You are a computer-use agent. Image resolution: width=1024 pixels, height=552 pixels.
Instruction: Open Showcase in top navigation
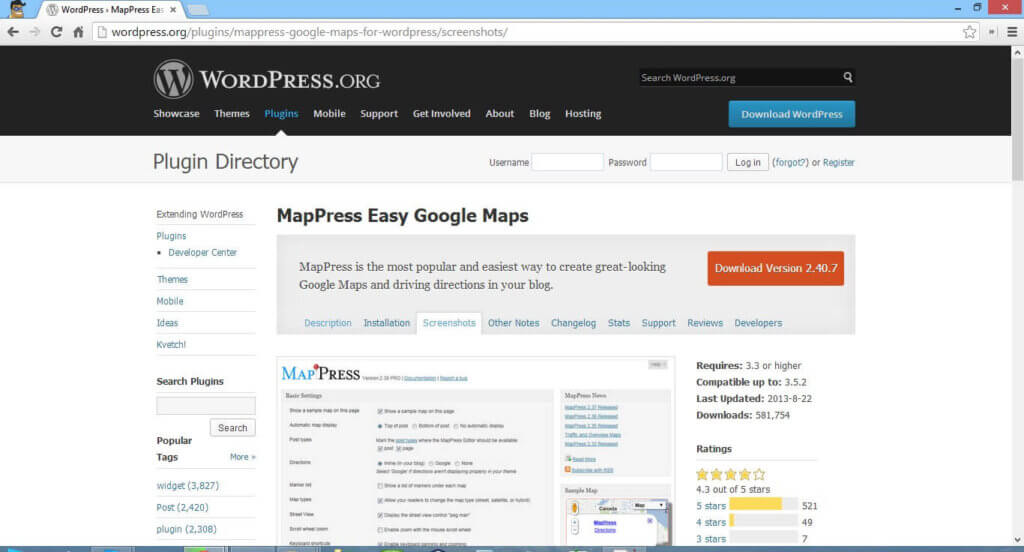pyautogui.click(x=176, y=114)
